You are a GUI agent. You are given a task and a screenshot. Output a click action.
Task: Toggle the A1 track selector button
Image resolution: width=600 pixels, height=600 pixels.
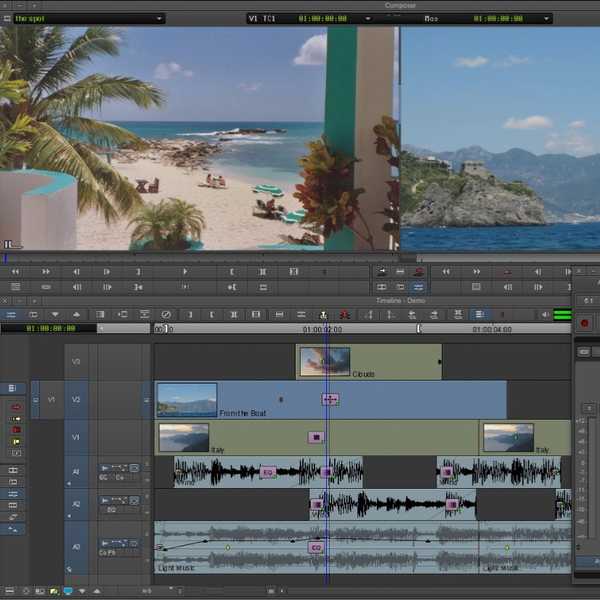74,471
